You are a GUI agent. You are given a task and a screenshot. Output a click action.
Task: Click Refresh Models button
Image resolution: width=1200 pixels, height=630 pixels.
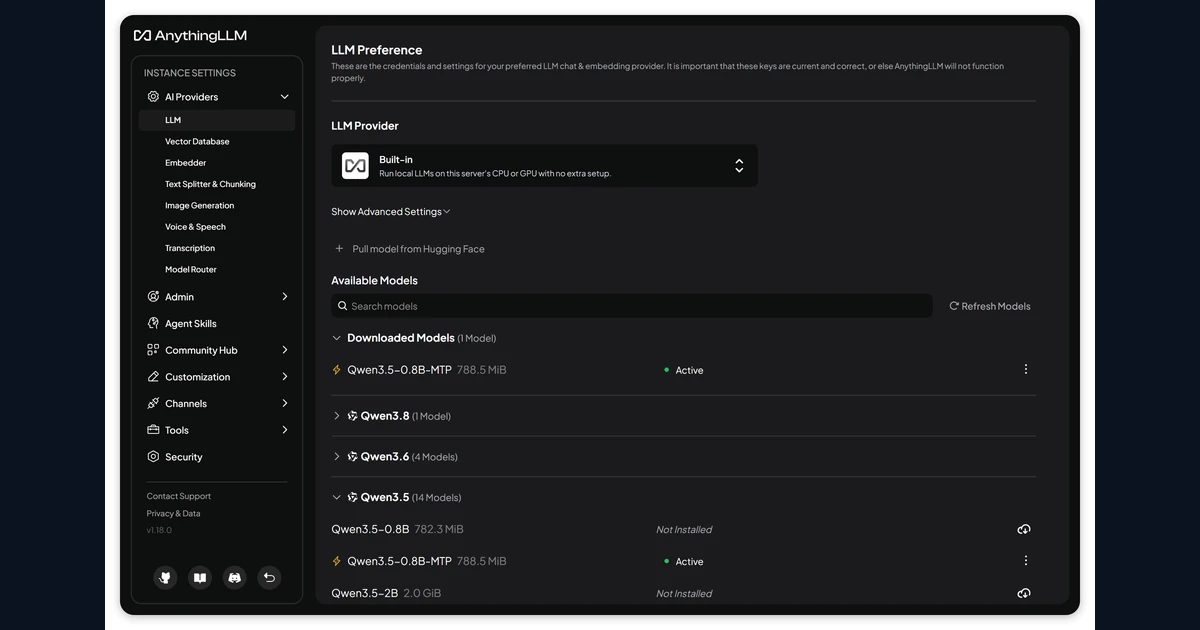point(990,306)
